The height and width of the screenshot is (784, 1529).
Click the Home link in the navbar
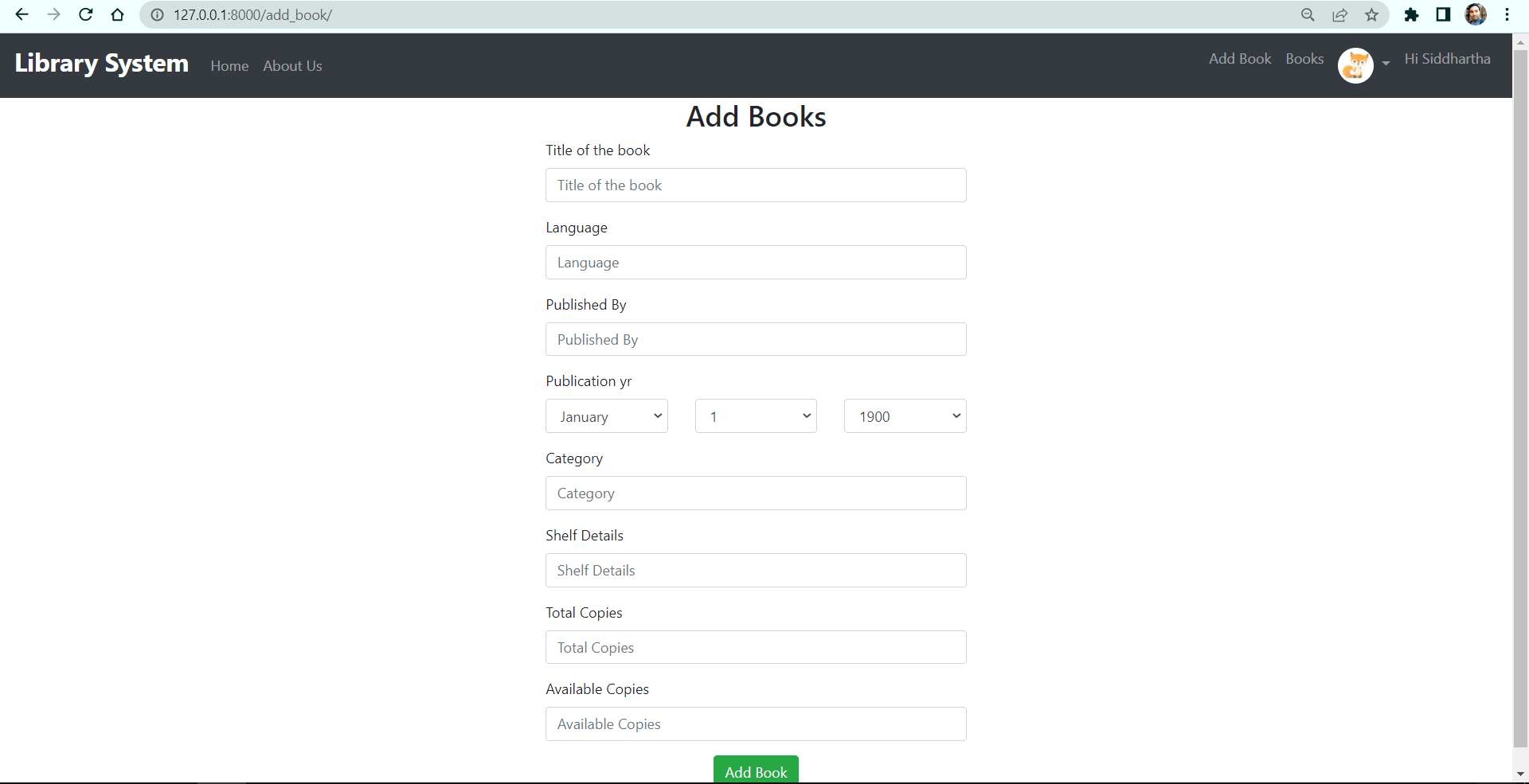[229, 65]
